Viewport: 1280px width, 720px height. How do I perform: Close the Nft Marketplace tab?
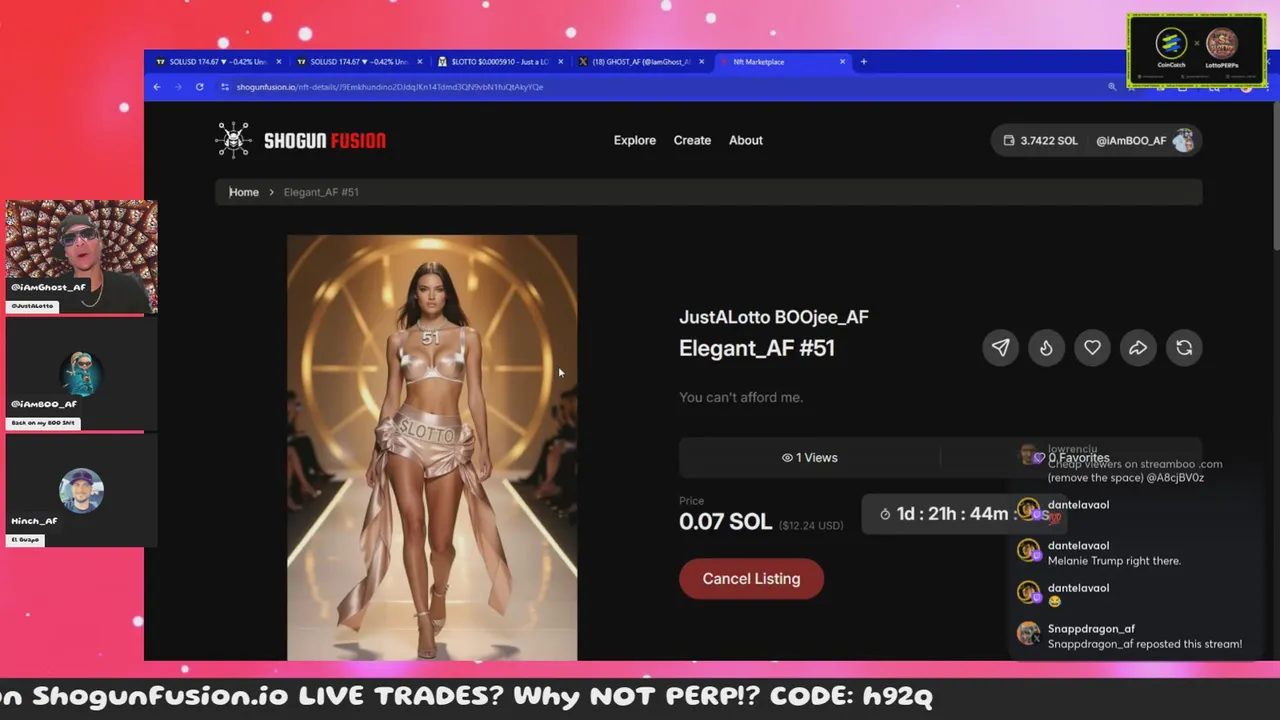click(x=842, y=62)
